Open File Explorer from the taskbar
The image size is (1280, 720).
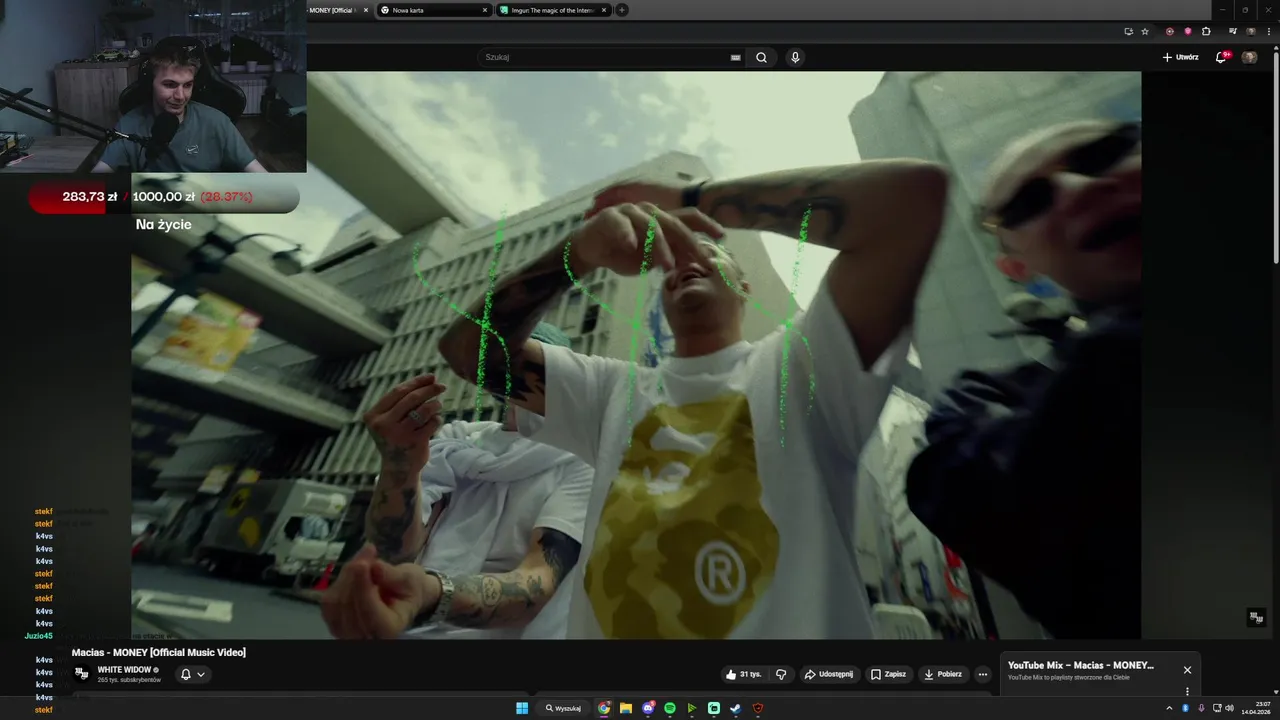coord(626,708)
